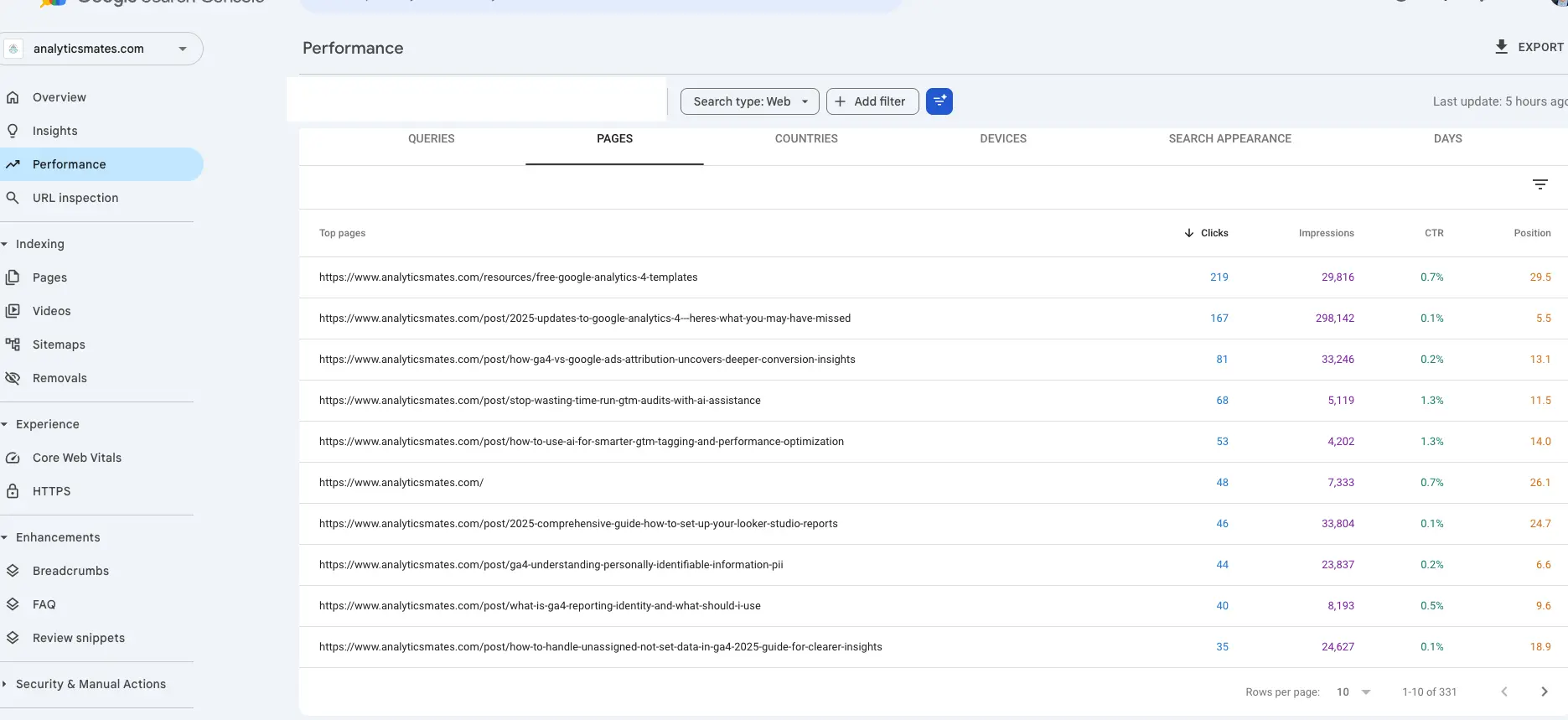Open Insights in the sidebar
This screenshot has height=720, width=1568.
pos(55,131)
